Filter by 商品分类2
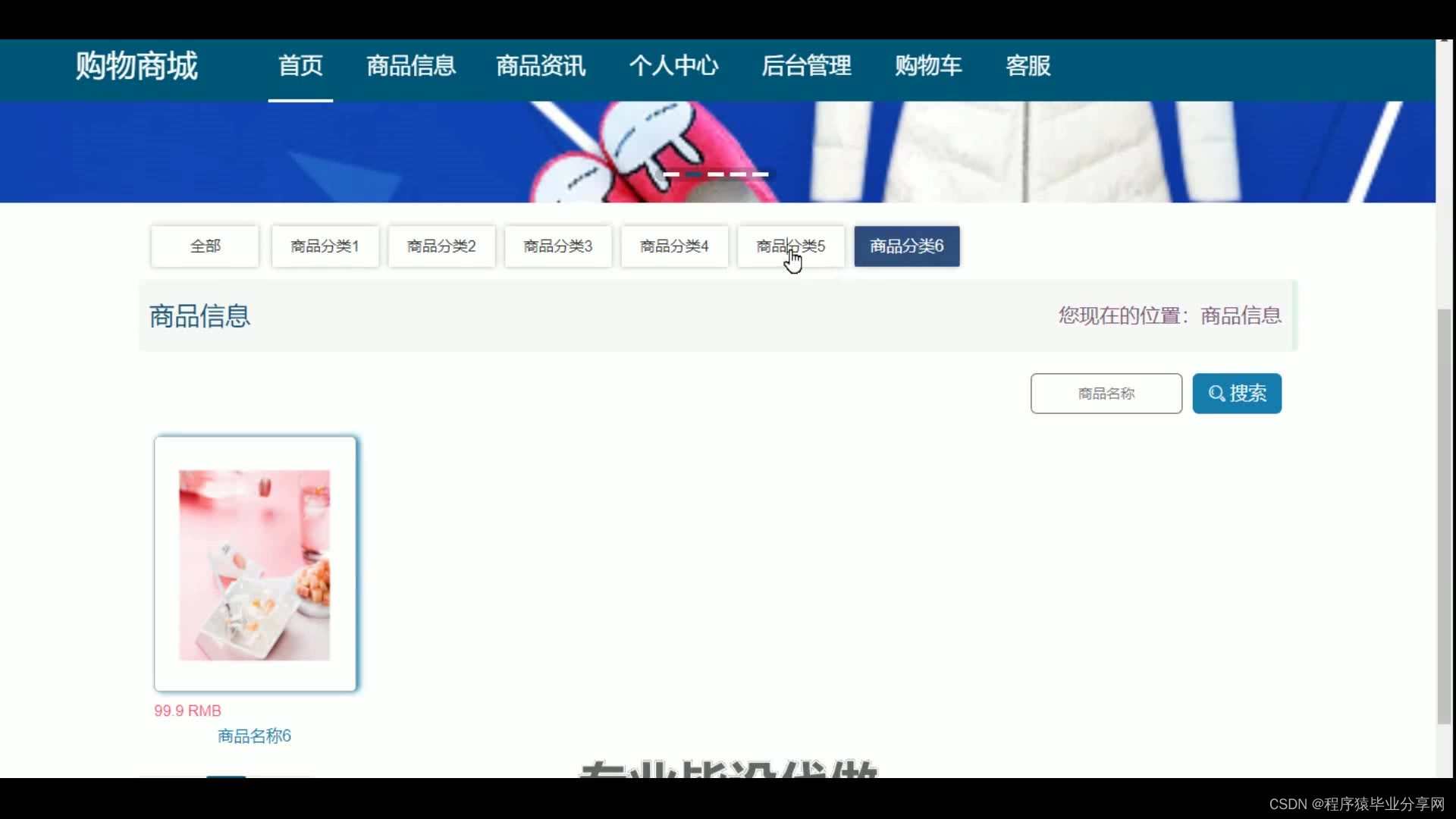Screen dimensions: 1456x819 click(x=441, y=246)
